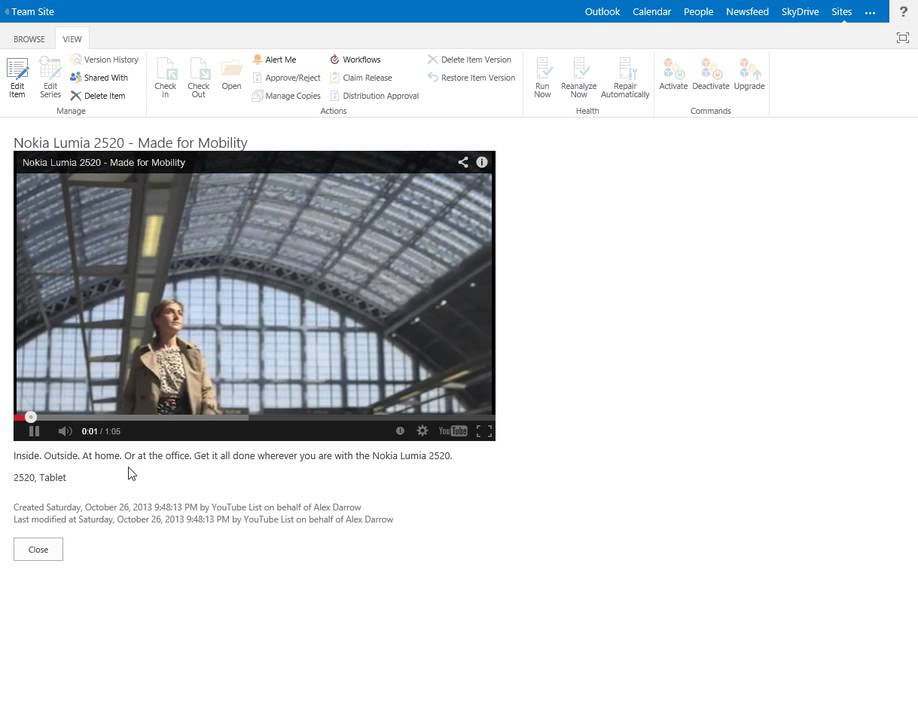
Task: Open Shared With
Action: [99, 78]
